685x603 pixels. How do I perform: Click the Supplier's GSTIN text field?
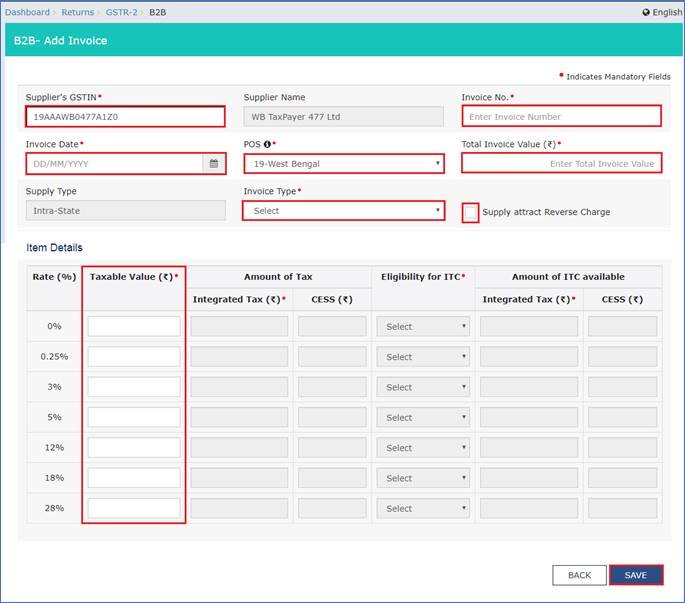pos(125,117)
